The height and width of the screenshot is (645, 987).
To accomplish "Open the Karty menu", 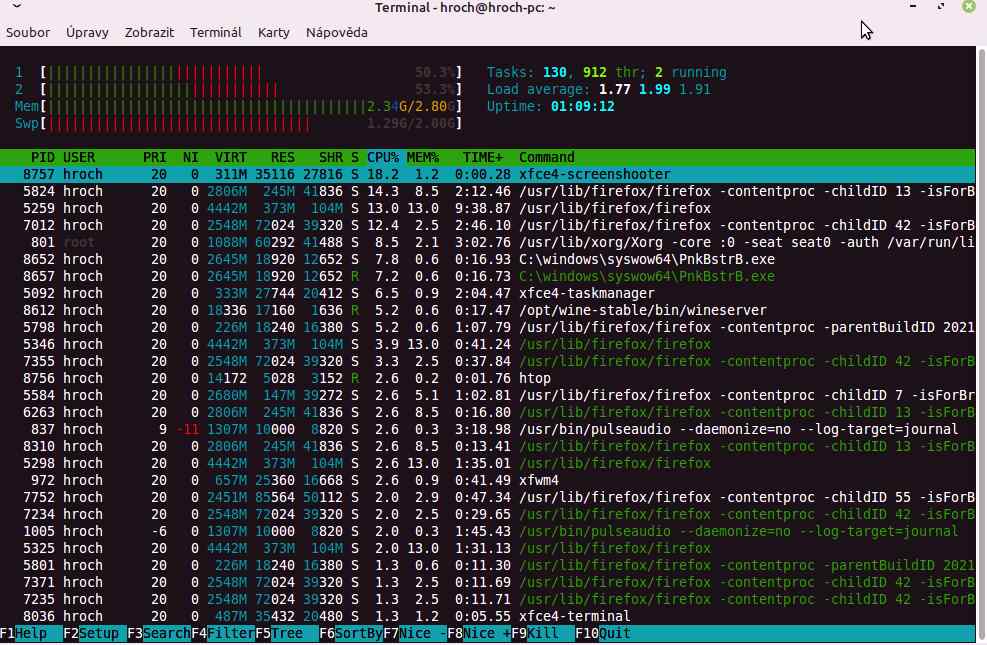I will click(x=273, y=32).
